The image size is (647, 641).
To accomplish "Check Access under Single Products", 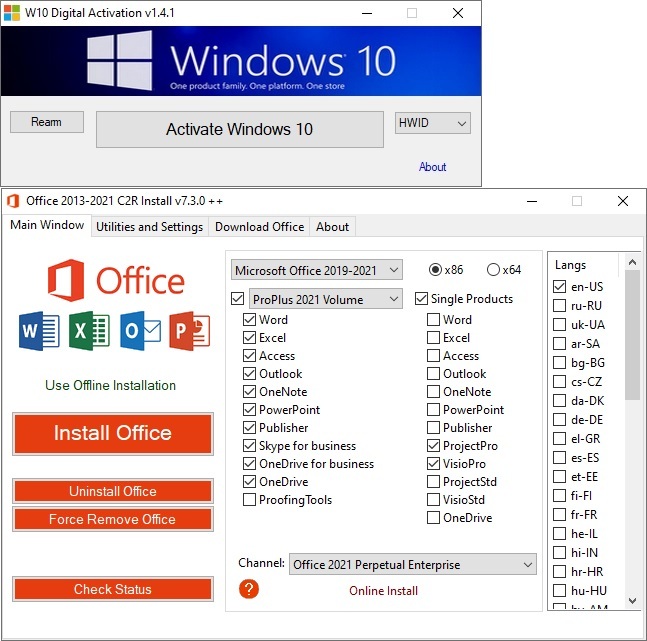I will 433,355.
